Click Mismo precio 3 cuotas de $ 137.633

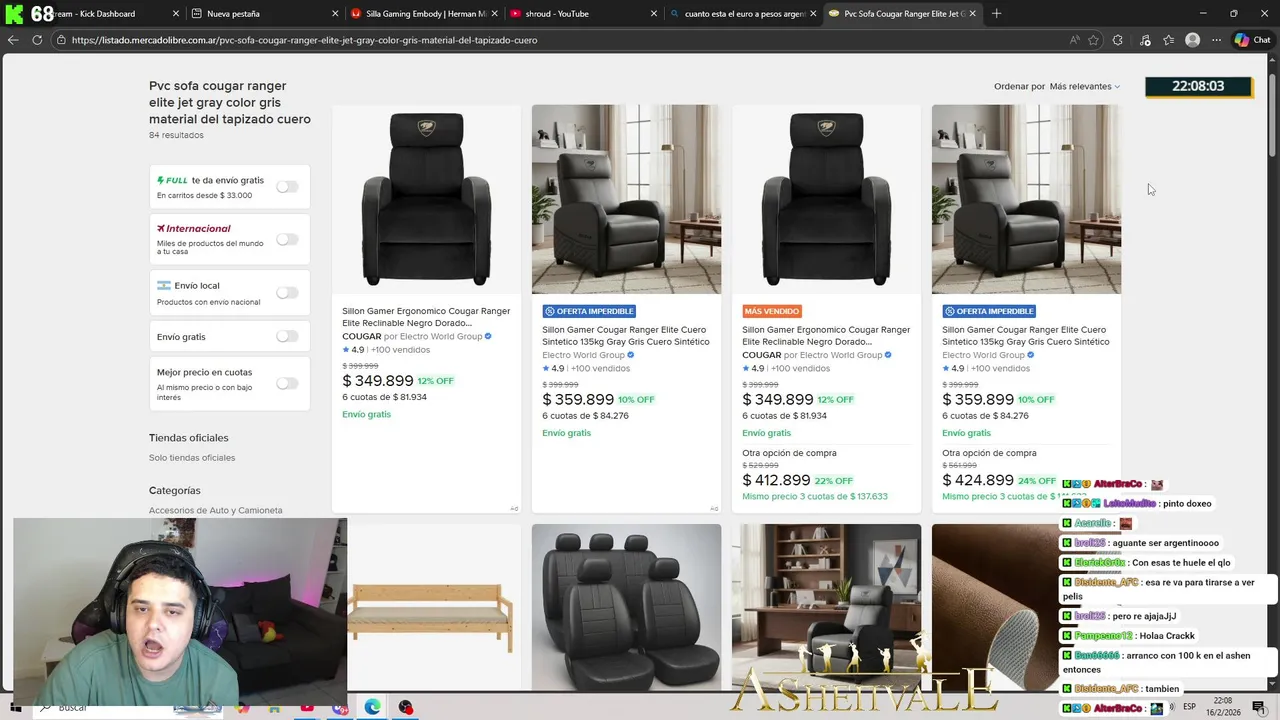point(815,496)
